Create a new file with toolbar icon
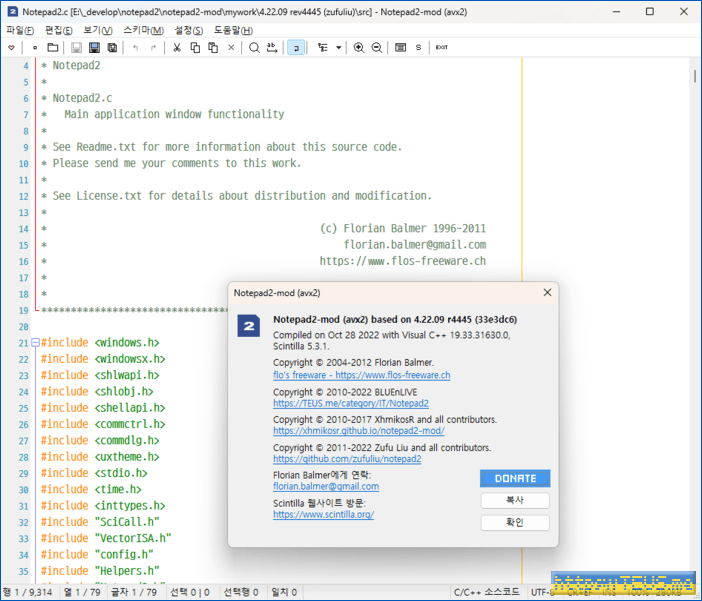 (x=35, y=47)
